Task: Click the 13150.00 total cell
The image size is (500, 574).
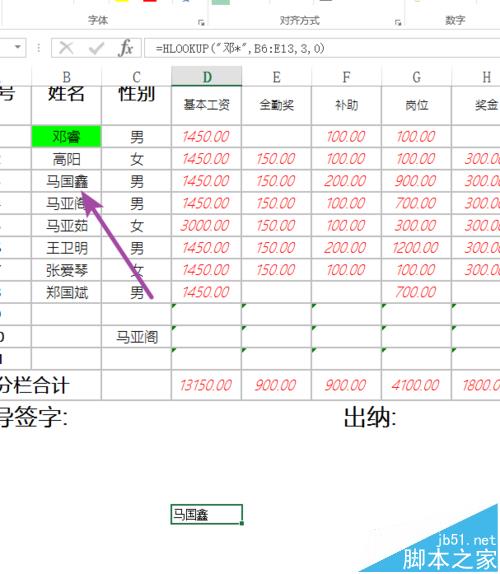Action: coord(206,385)
